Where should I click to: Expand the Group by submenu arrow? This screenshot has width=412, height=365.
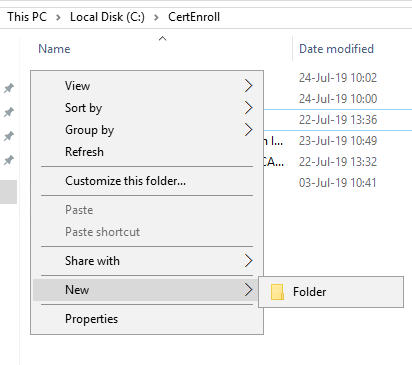248,130
